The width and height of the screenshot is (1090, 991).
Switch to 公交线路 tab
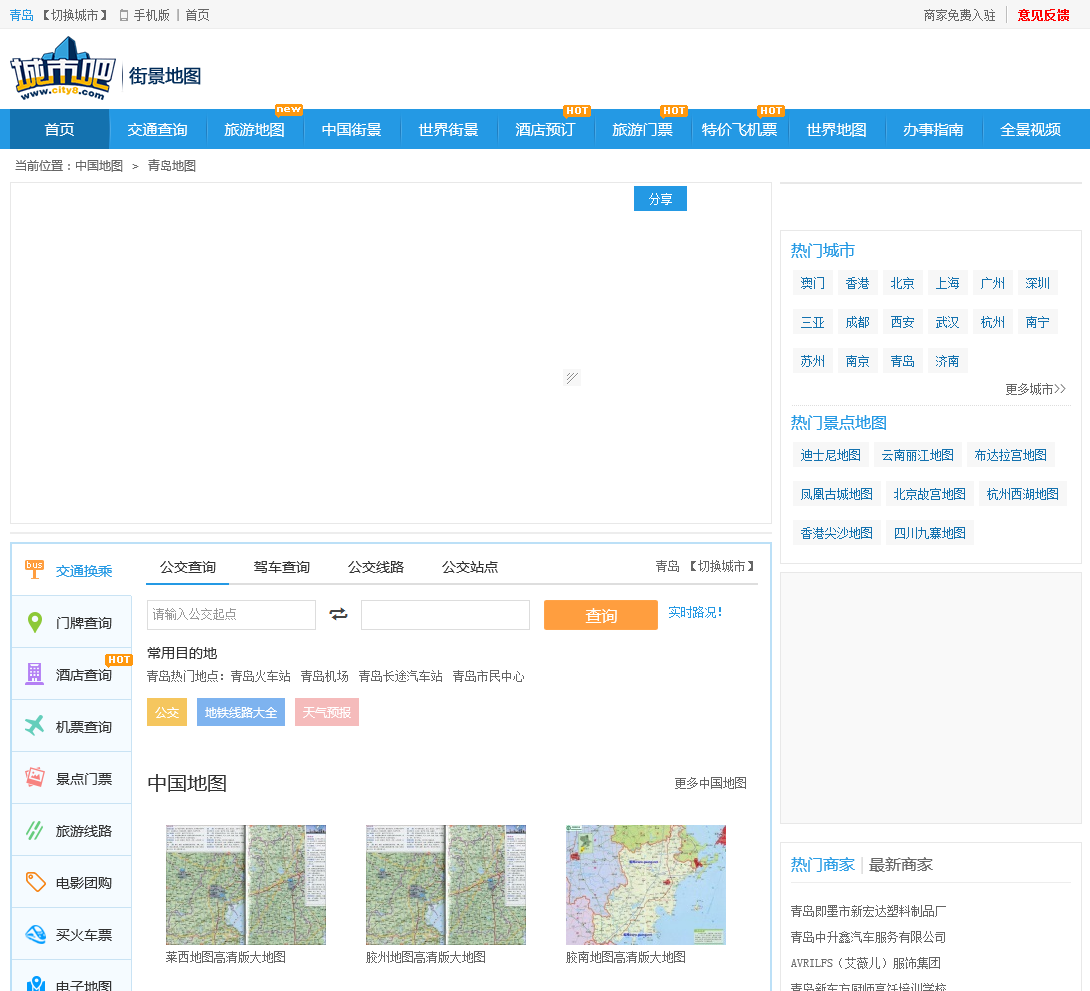(x=376, y=567)
